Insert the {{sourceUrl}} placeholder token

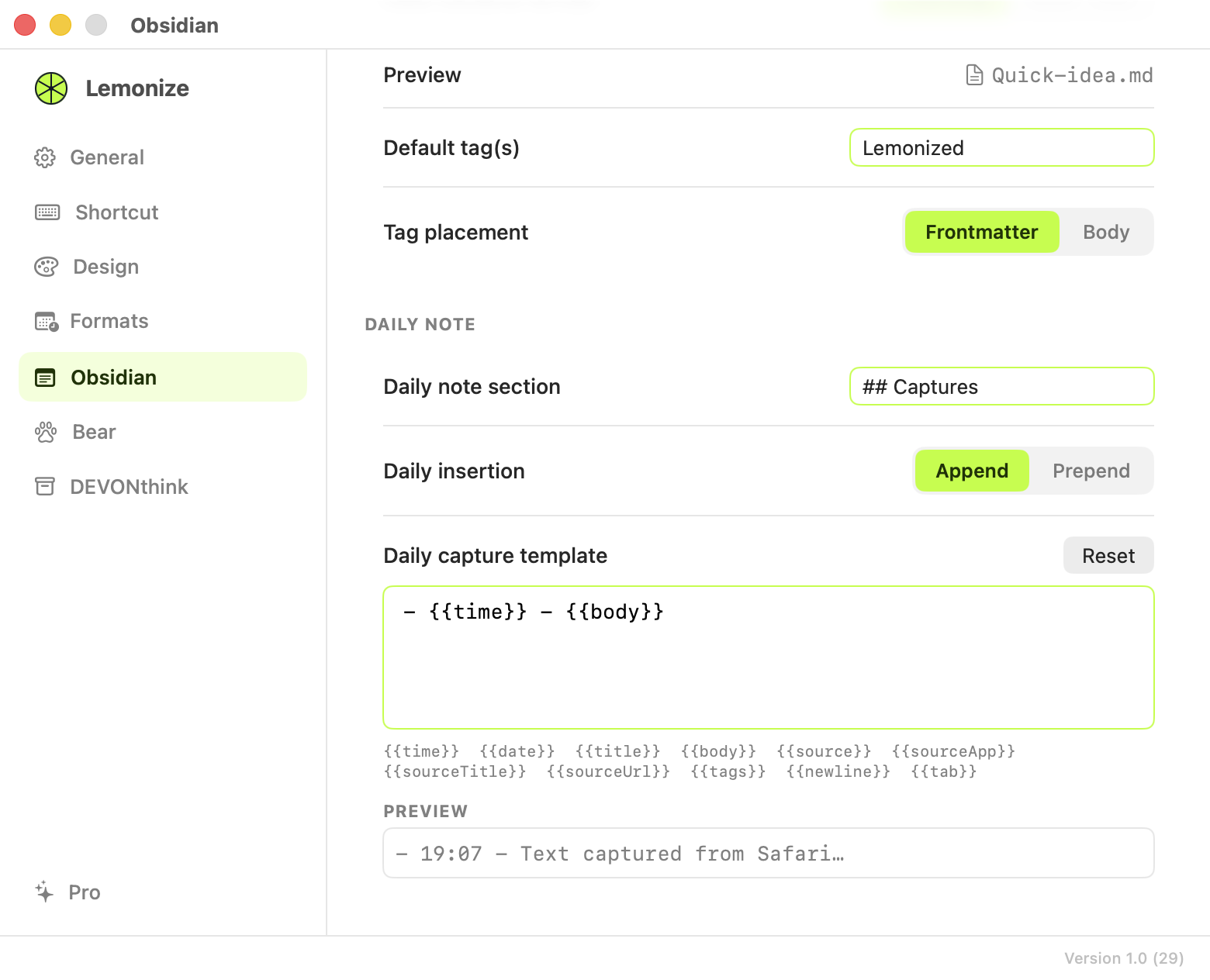(608, 771)
